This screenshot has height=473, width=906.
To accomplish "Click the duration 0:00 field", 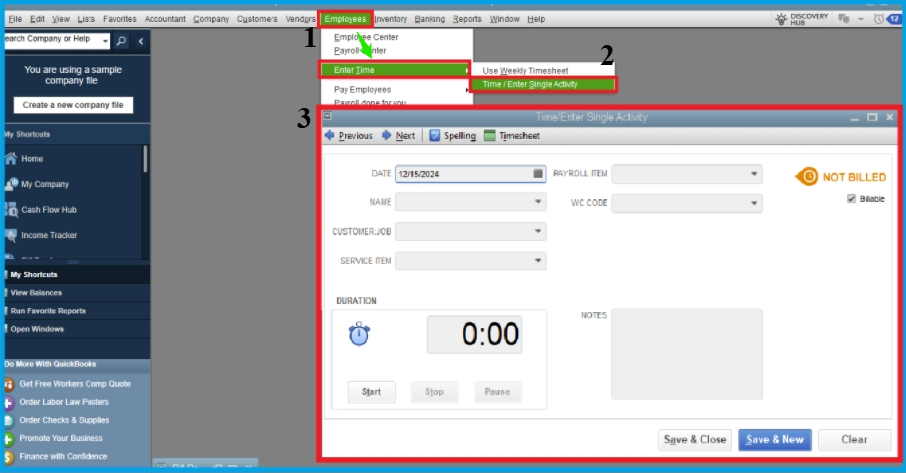I will [474, 334].
